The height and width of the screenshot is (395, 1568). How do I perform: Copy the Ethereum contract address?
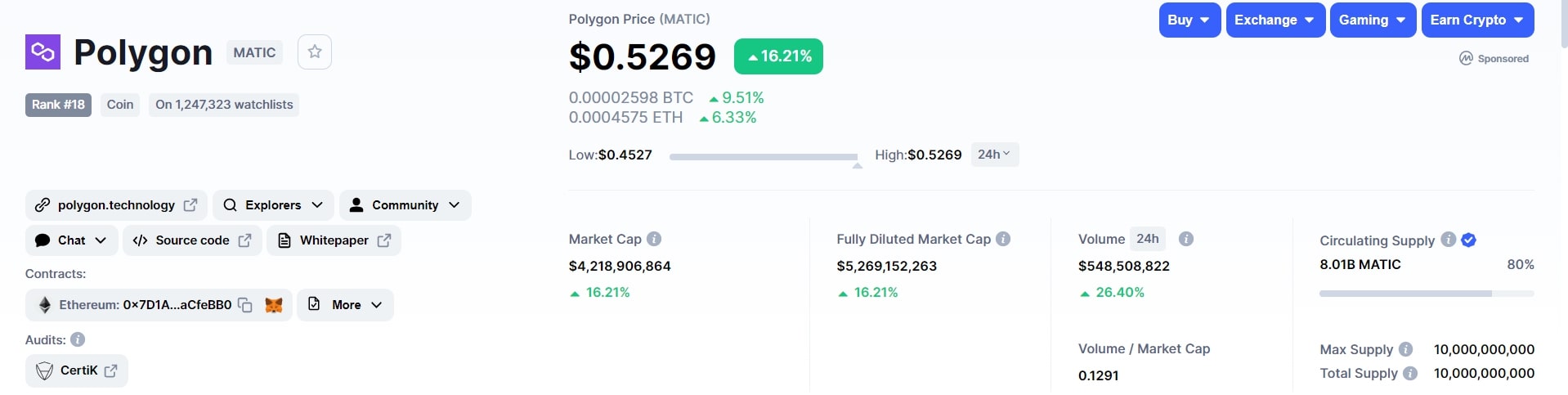tap(245, 305)
